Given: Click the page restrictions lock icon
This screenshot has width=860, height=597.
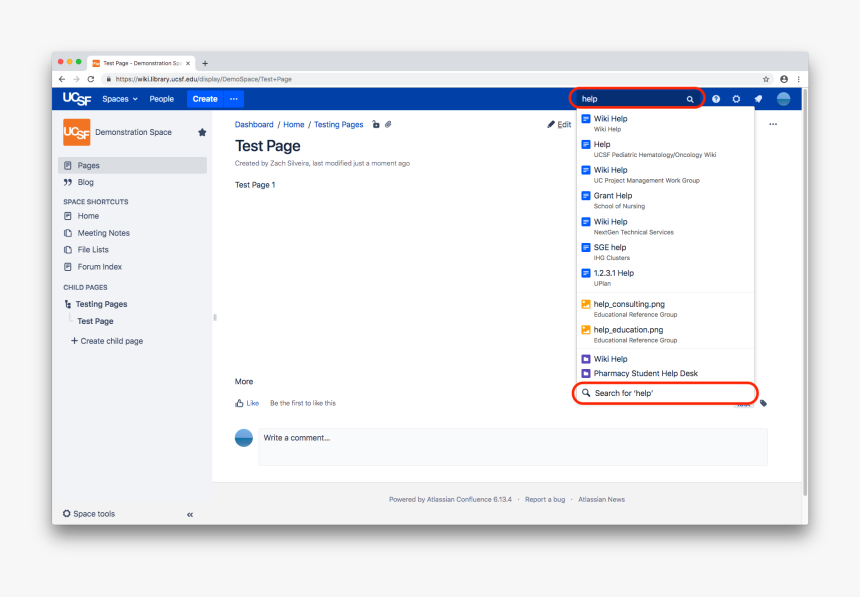Looking at the screenshot, I should pyautogui.click(x=376, y=125).
